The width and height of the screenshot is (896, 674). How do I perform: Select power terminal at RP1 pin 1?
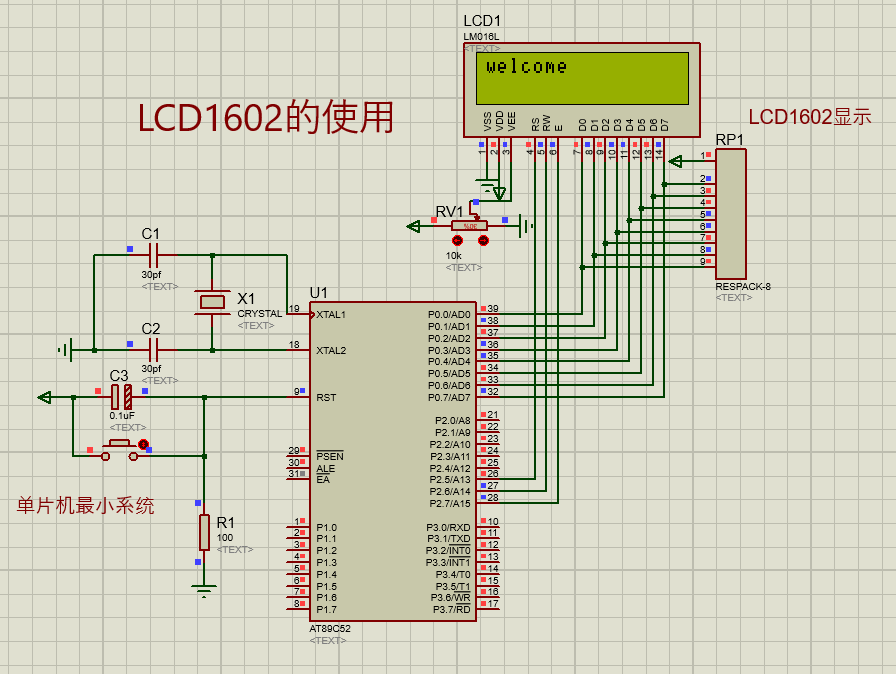click(x=675, y=161)
